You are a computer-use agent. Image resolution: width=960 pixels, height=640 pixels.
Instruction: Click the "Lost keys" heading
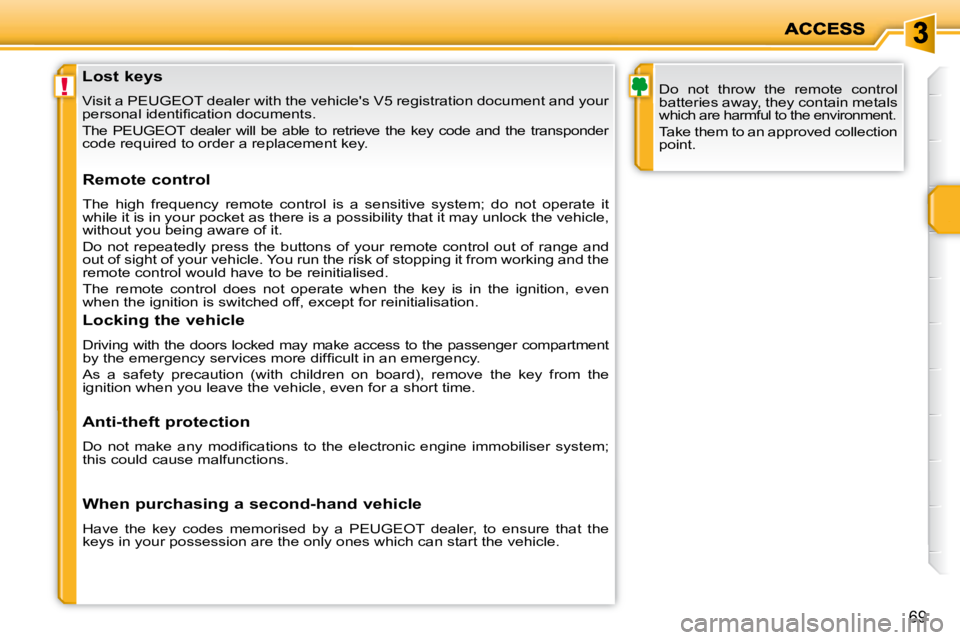(122, 77)
